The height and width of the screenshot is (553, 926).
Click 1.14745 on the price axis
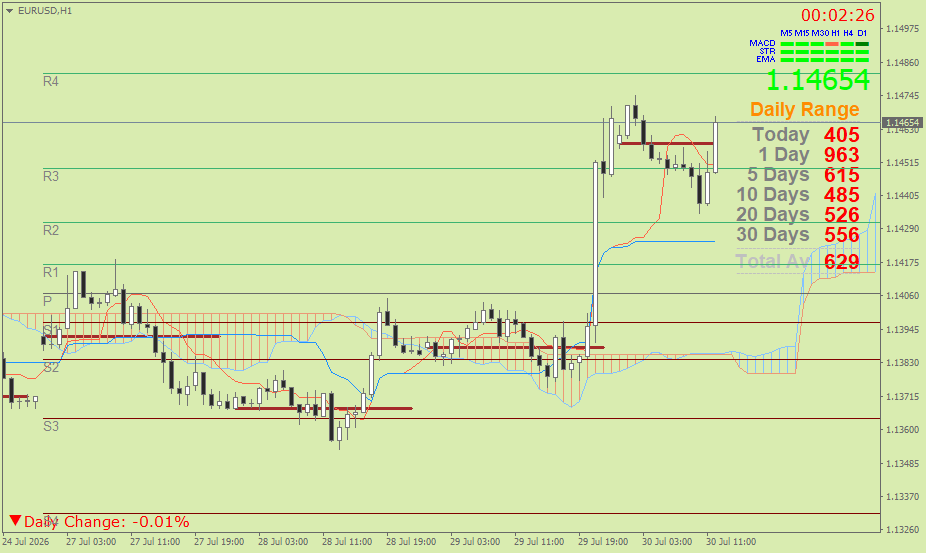[902, 95]
